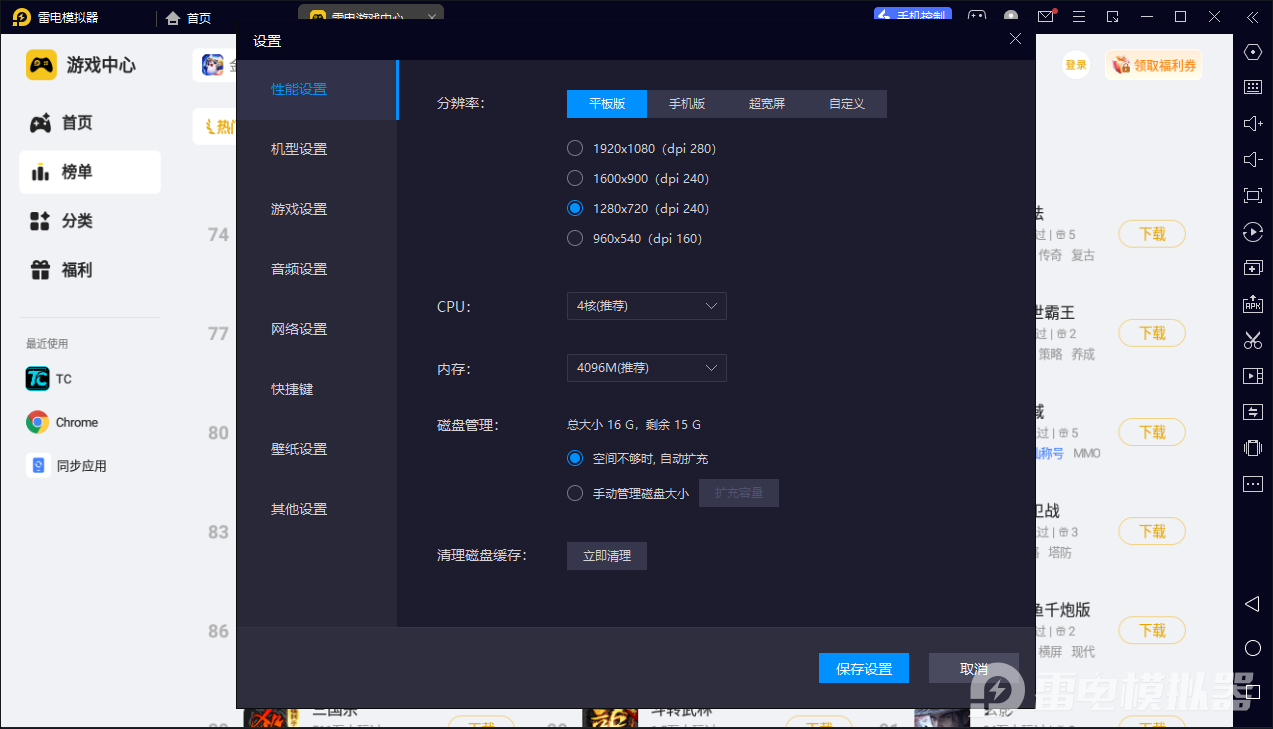The width and height of the screenshot is (1273, 729).
Task: Click 立即清理 clear cache button
Action: [x=607, y=556]
